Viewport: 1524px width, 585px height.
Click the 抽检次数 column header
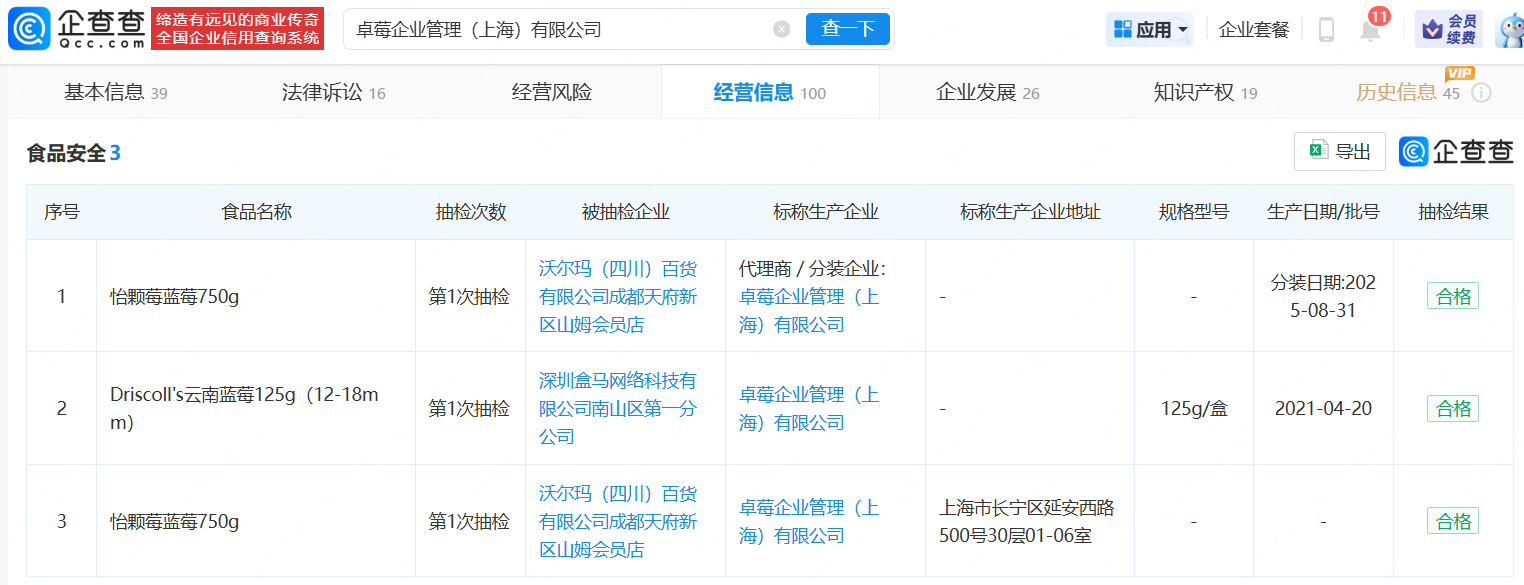[x=471, y=212]
